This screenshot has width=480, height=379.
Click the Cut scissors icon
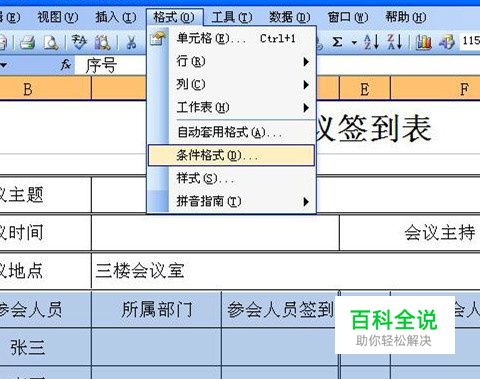tap(131, 42)
